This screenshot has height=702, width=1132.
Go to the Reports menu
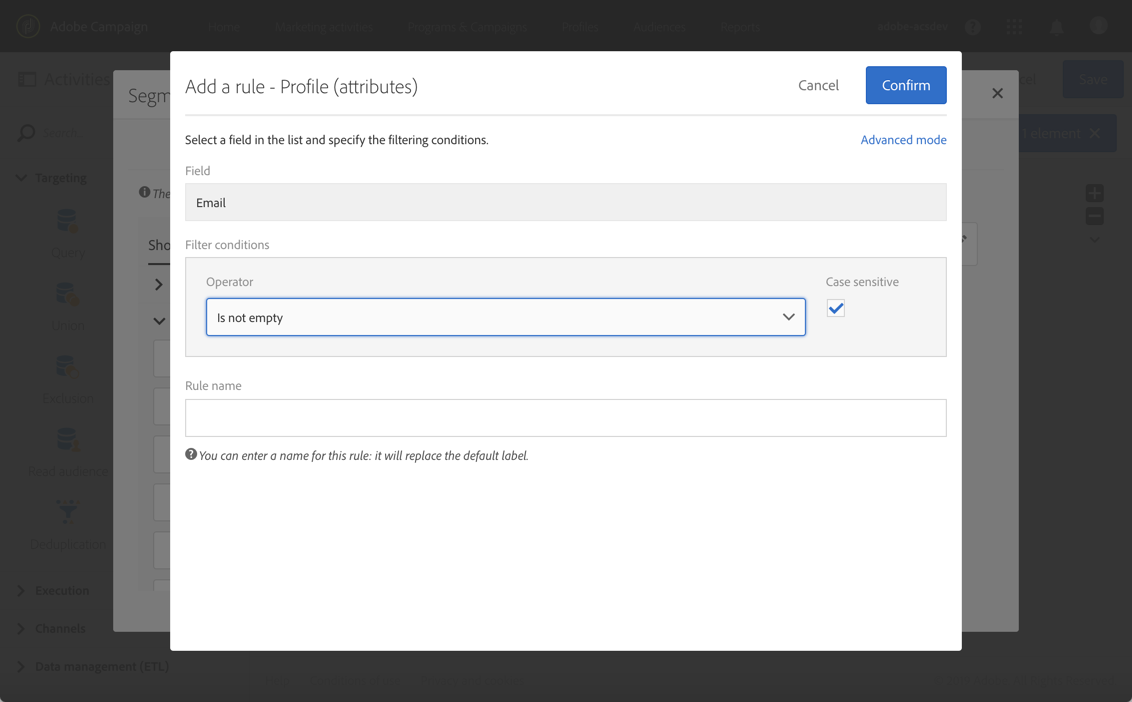tap(740, 27)
